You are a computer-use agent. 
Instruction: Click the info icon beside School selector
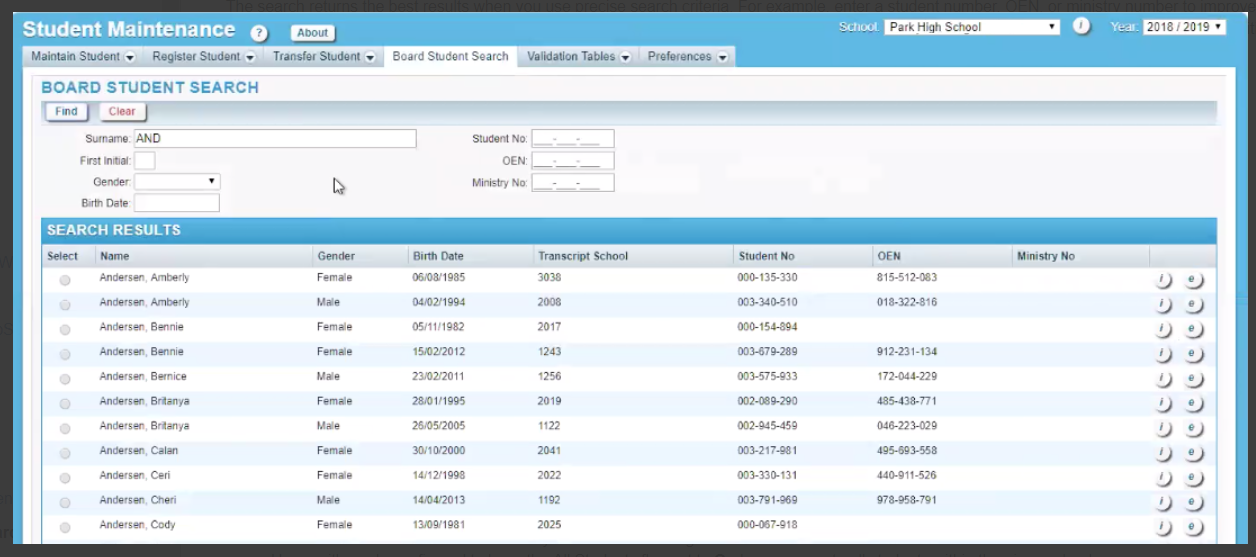(x=1081, y=27)
